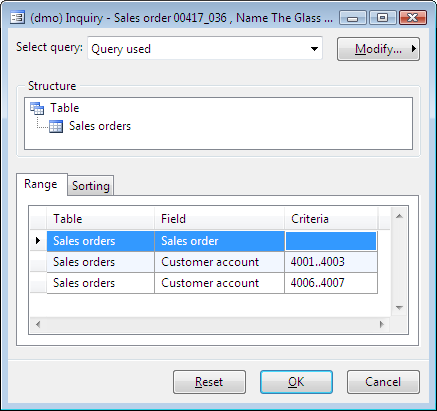
Task: Switch to the Sorting tab
Action: click(91, 186)
